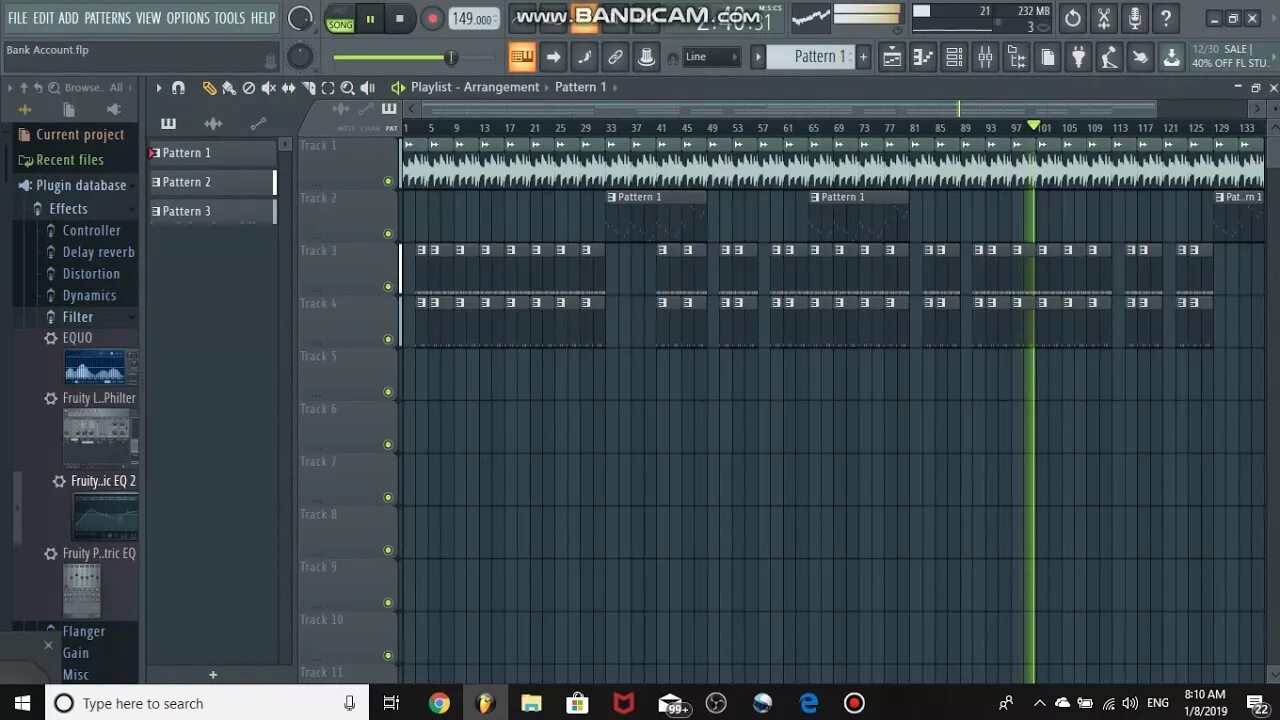
Task: Mute Track 1 with its green light
Action: pyautogui.click(x=388, y=181)
